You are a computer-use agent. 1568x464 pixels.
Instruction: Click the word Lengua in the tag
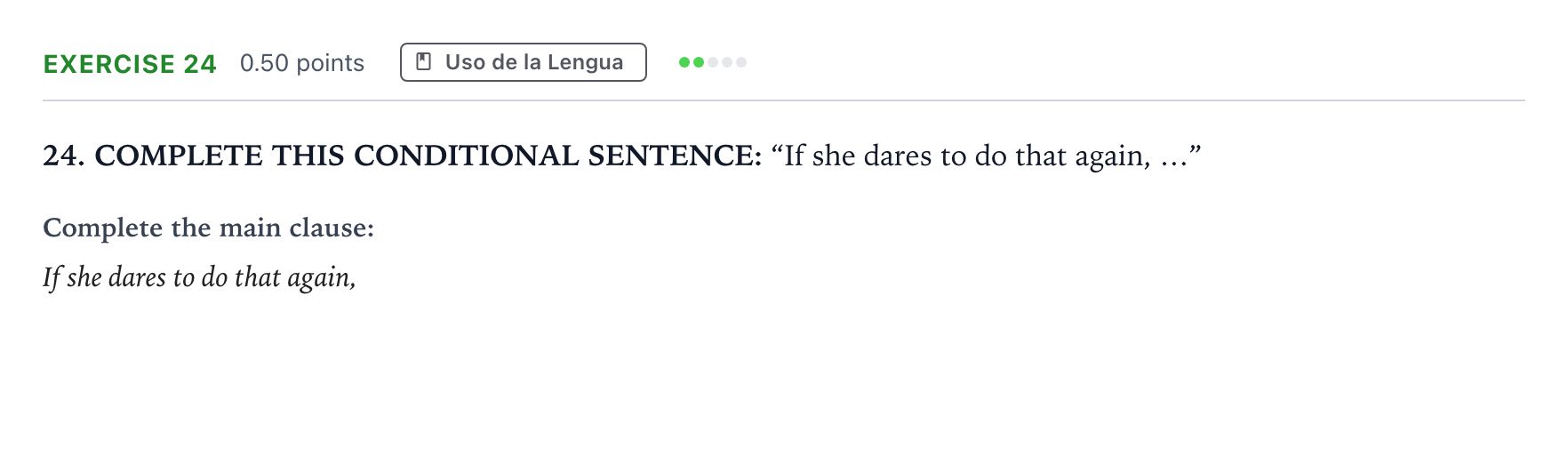coord(585,62)
